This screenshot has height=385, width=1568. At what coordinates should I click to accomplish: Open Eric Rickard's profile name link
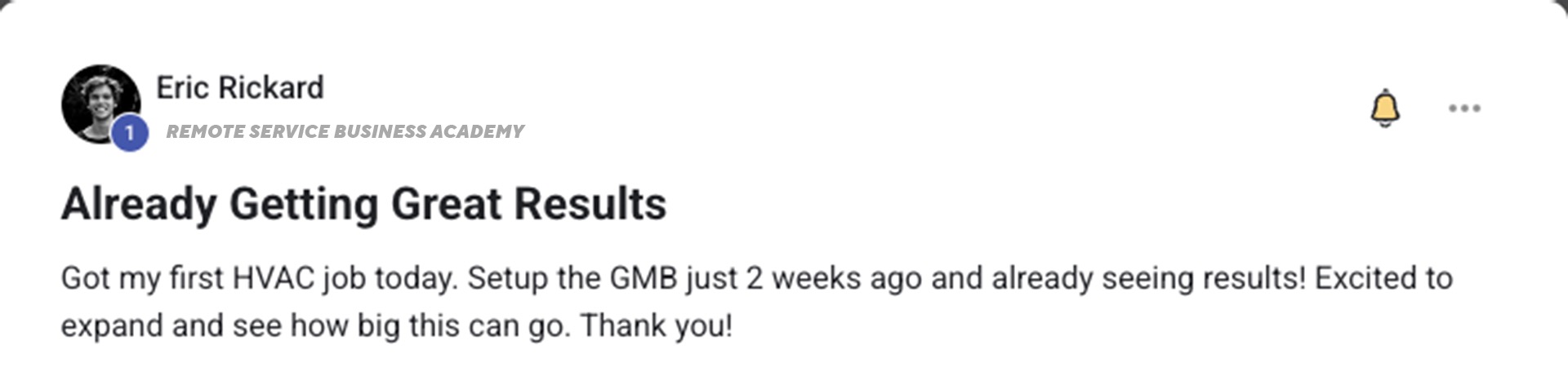239,87
